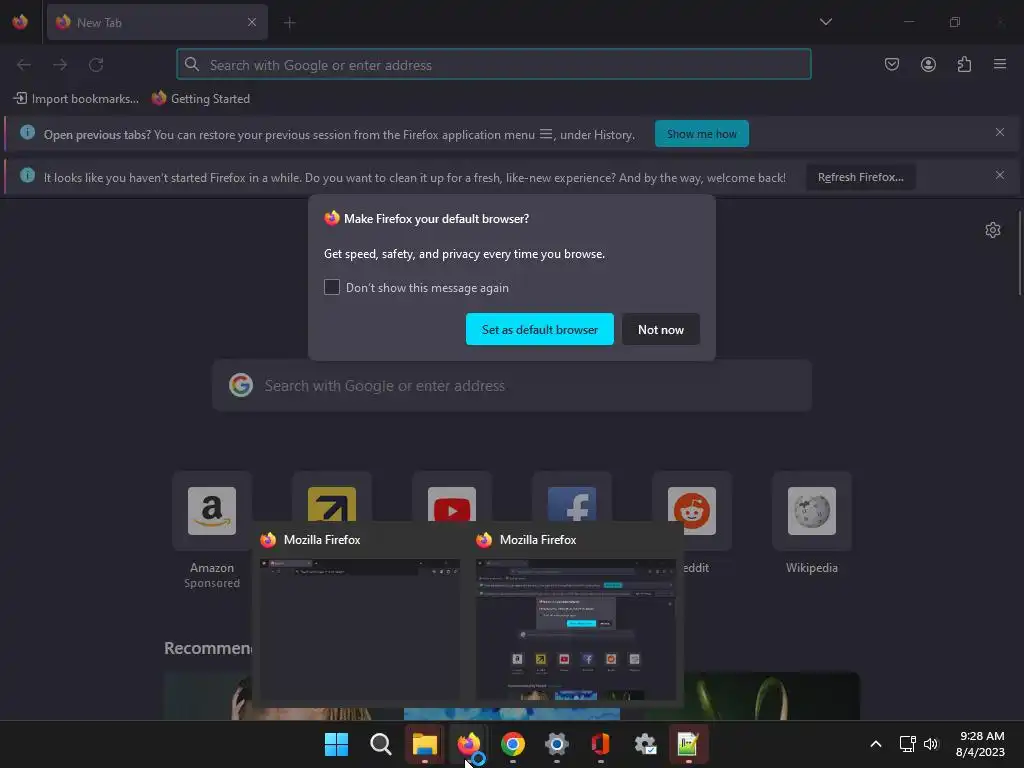The height and width of the screenshot is (768, 1024).
Task: Open the Getting Started bookmark
Action: (200, 99)
